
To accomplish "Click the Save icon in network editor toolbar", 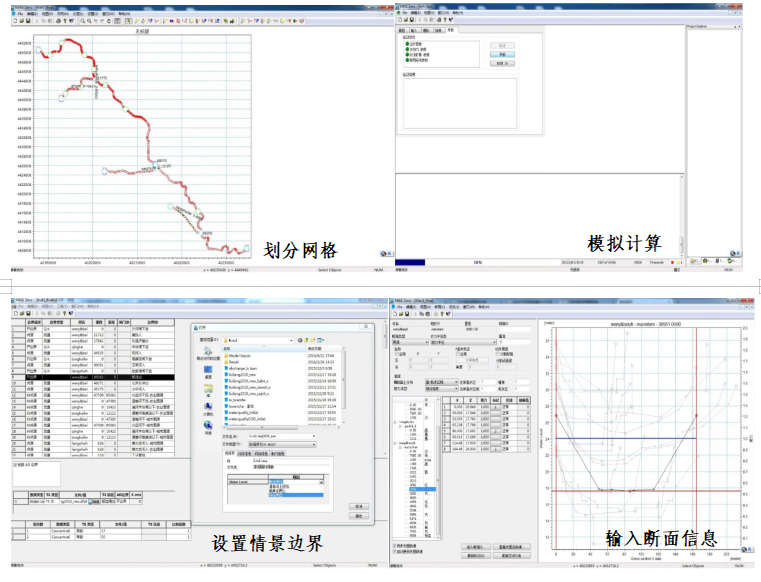I will click(x=30, y=20).
